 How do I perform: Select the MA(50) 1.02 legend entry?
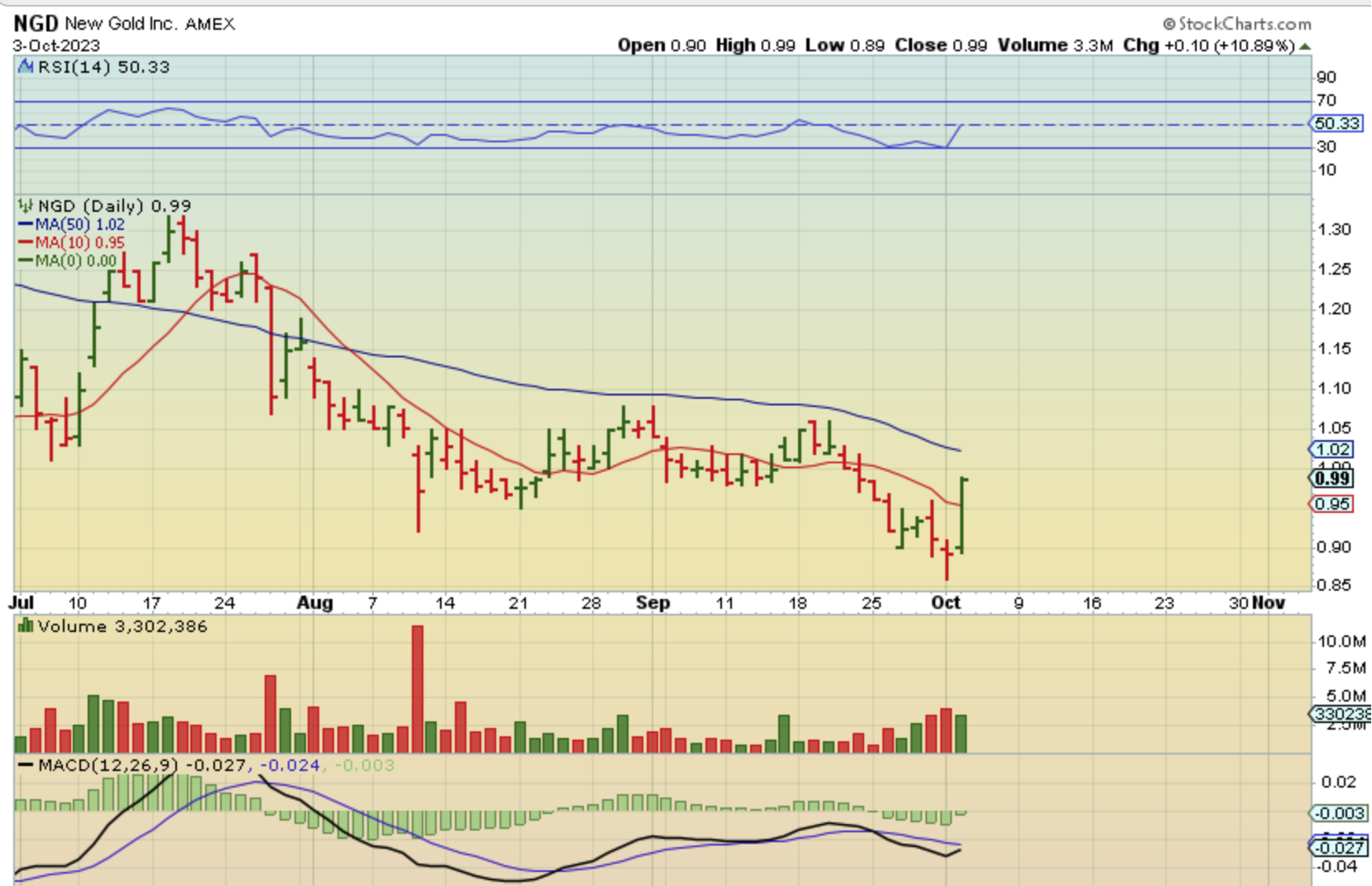coord(71,224)
